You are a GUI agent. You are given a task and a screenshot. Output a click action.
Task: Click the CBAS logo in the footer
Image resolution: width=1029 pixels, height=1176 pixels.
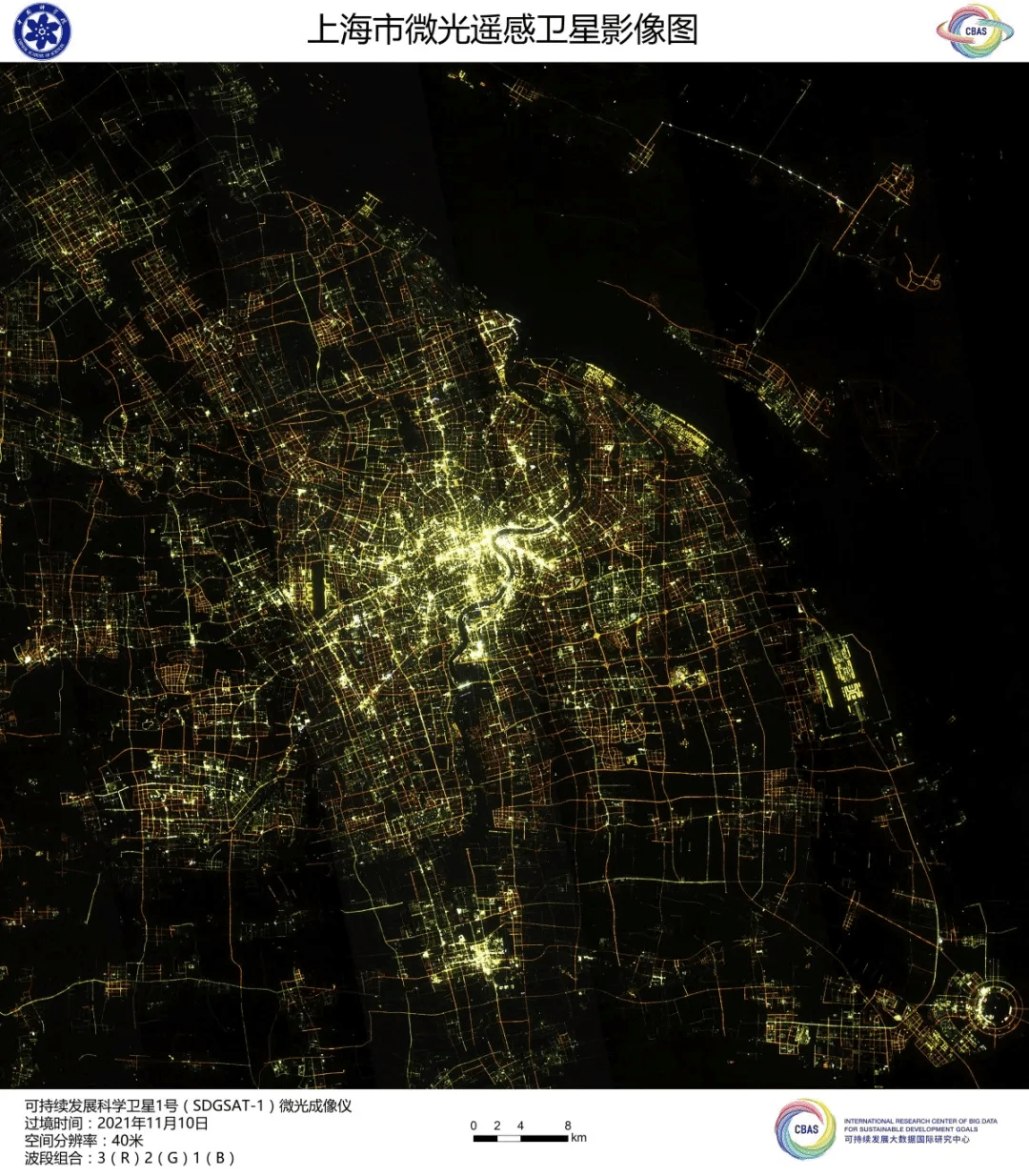[x=805, y=1129]
